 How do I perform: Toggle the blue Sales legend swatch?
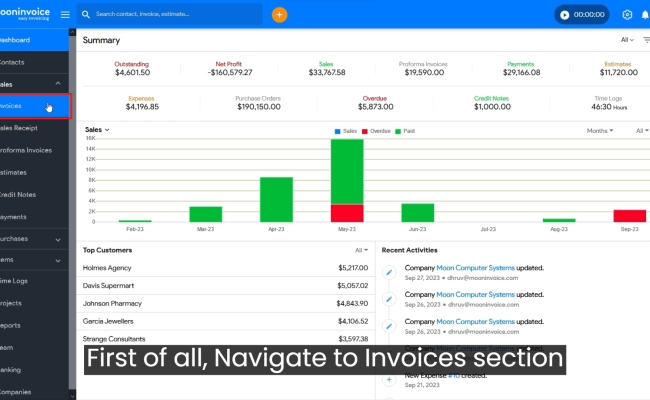[x=337, y=131]
